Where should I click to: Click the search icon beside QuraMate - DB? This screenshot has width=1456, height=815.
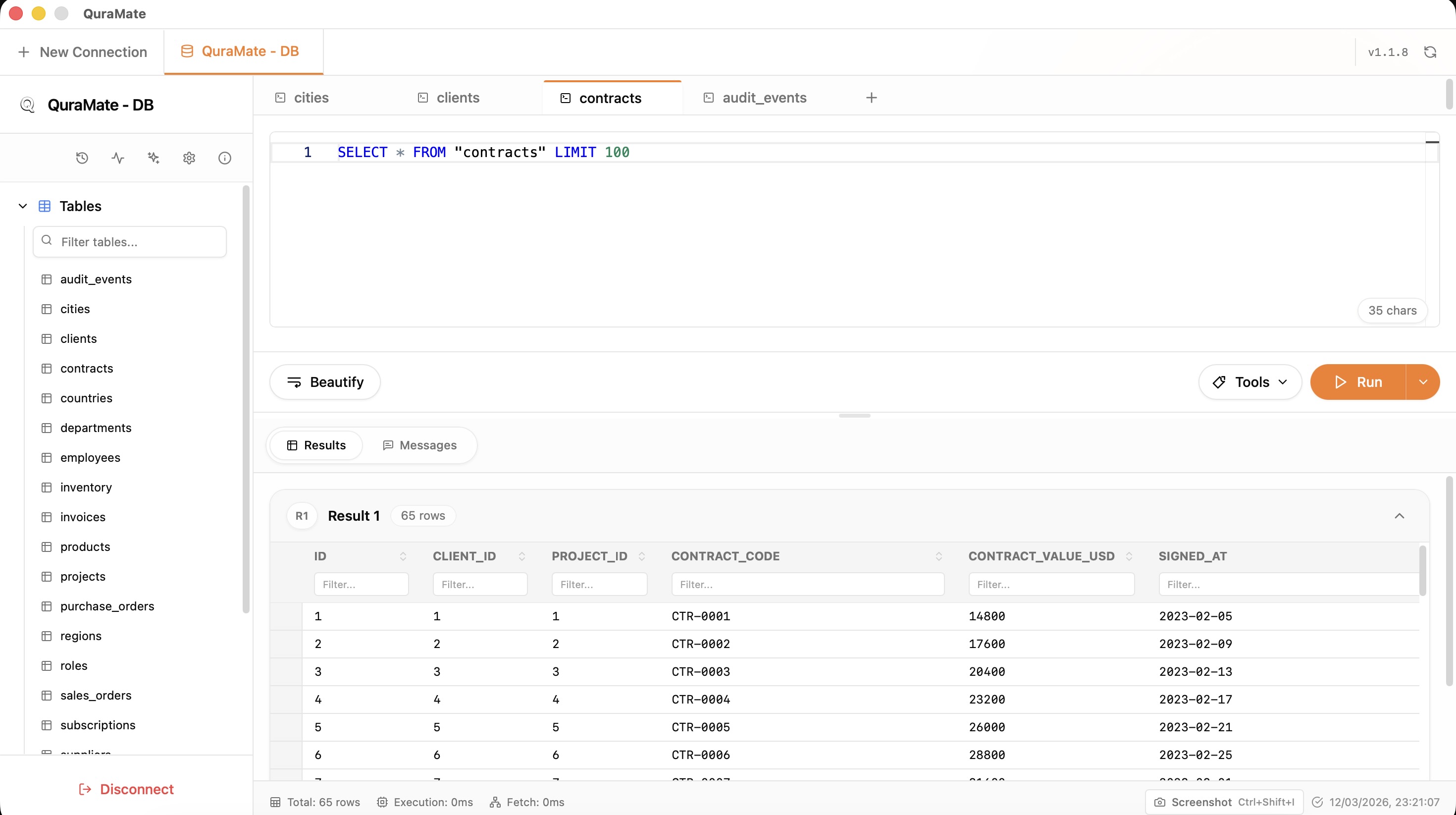coord(27,105)
